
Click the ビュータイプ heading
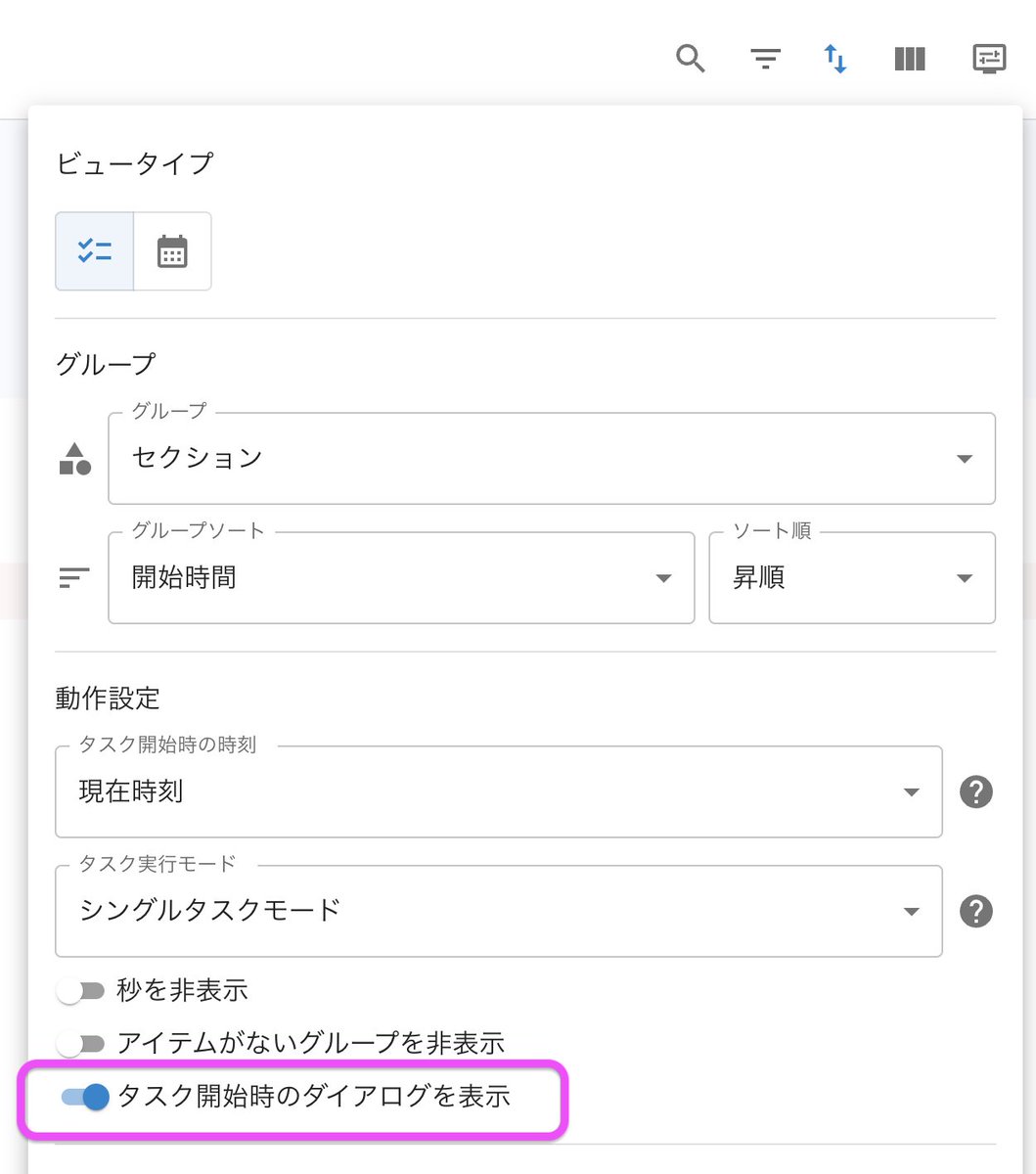click(134, 163)
